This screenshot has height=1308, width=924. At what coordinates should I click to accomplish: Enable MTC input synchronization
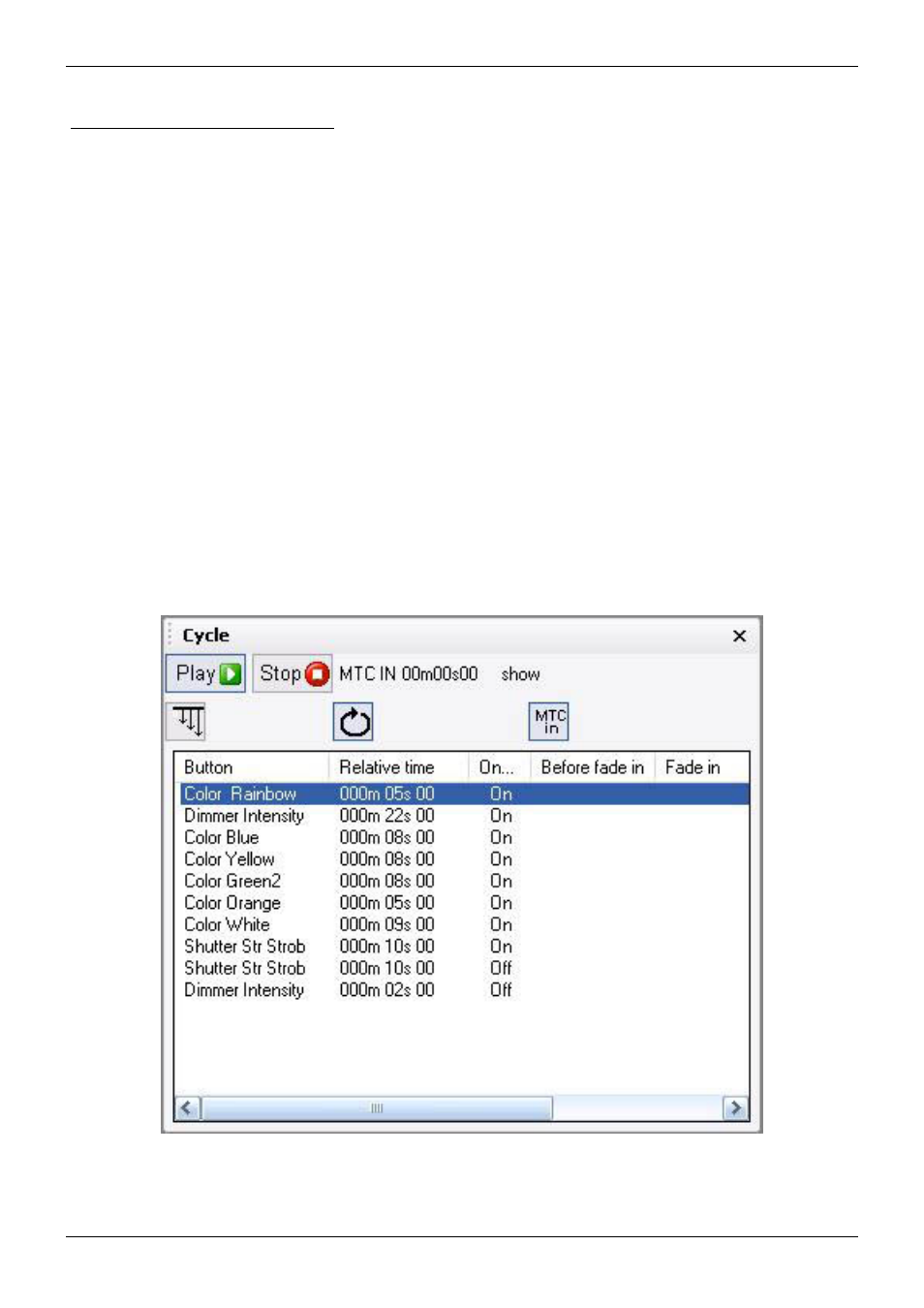coord(548,720)
